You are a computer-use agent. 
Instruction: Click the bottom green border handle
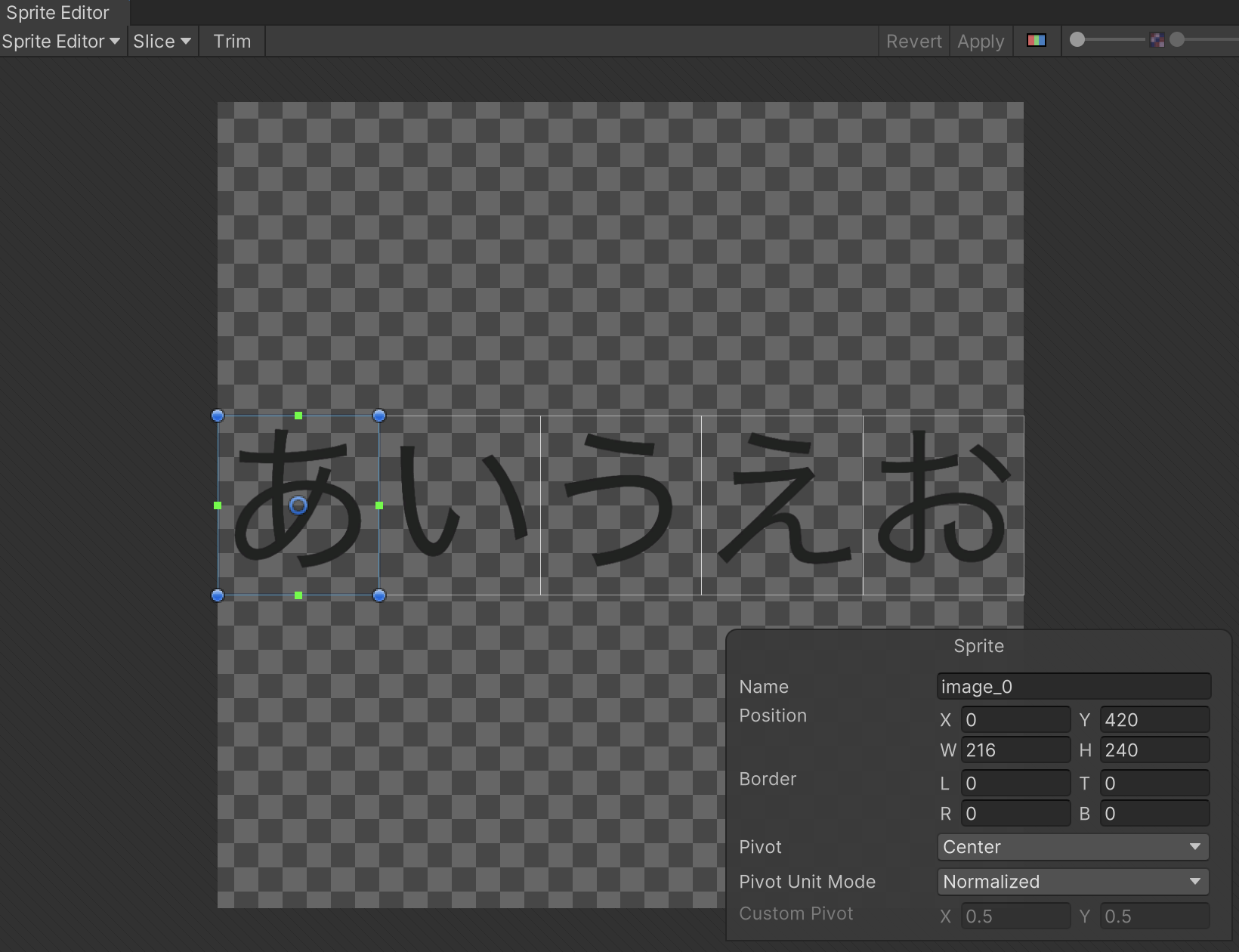click(x=298, y=595)
